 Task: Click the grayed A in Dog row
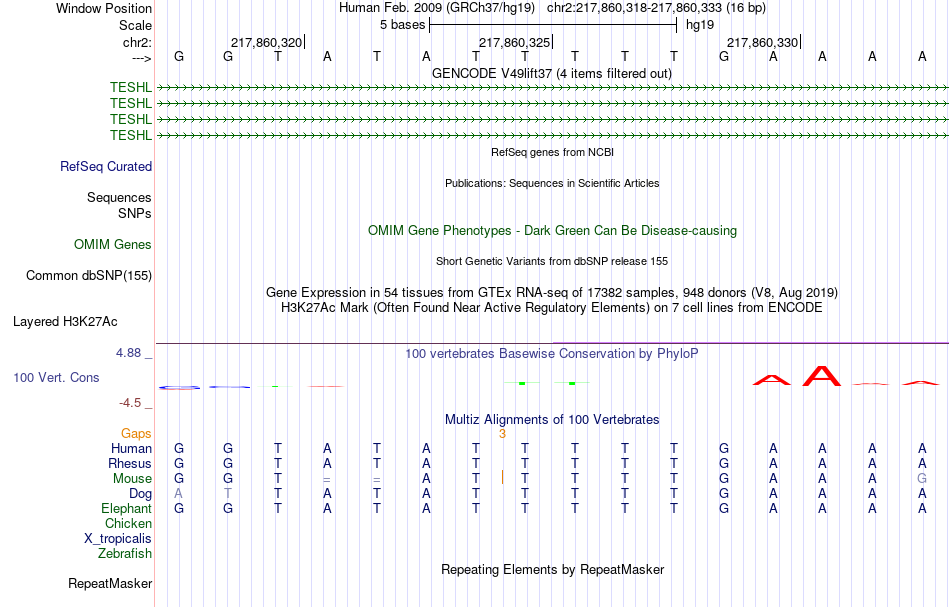tap(178, 494)
